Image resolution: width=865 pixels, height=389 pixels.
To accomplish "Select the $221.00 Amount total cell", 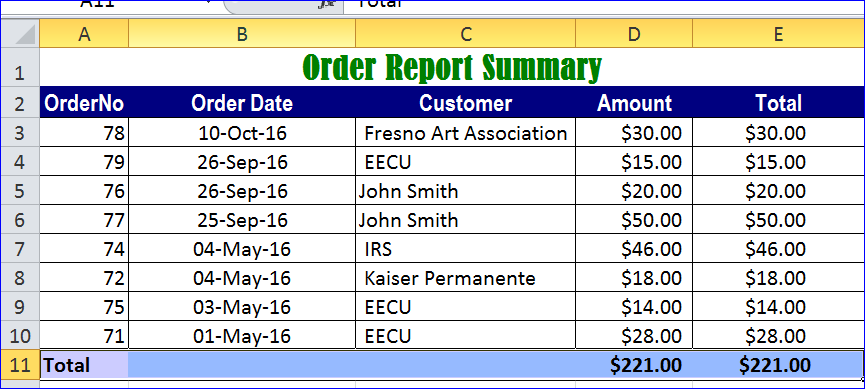I will 634,365.
